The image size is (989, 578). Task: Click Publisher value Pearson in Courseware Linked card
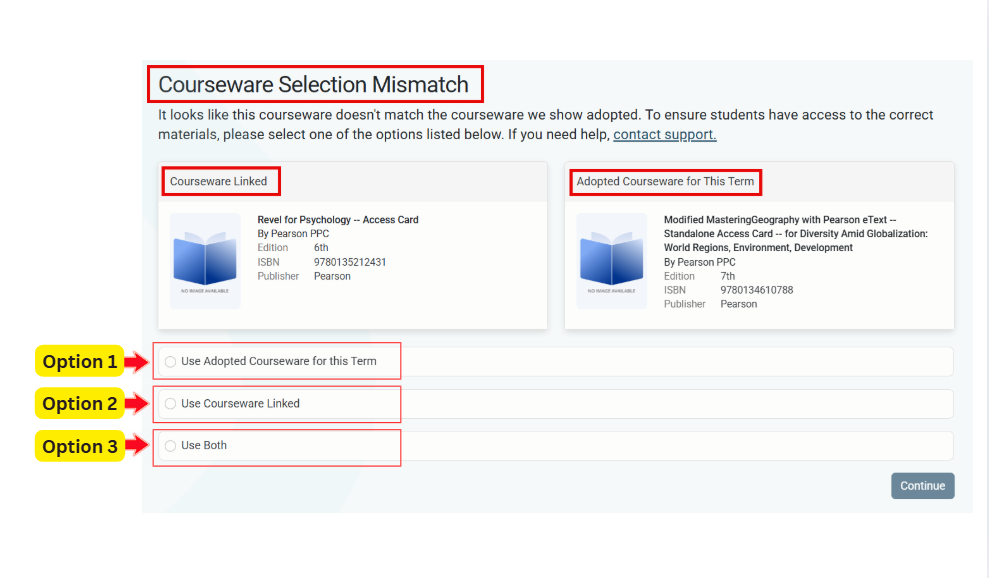click(332, 276)
